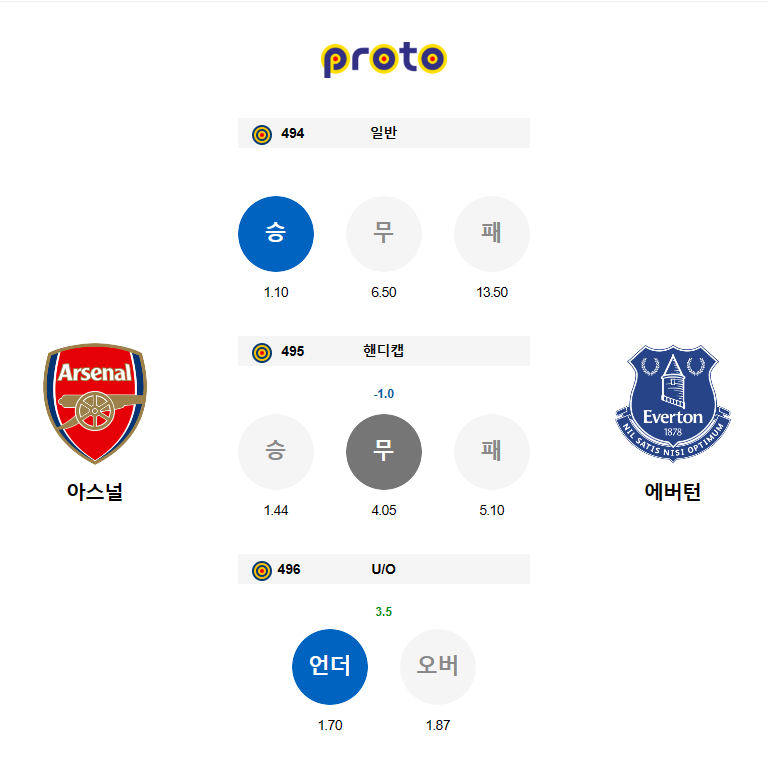Click the target icon beside 496
Image resolution: width=768 pixels, height=763 pixels.
[x=262, y=570]
